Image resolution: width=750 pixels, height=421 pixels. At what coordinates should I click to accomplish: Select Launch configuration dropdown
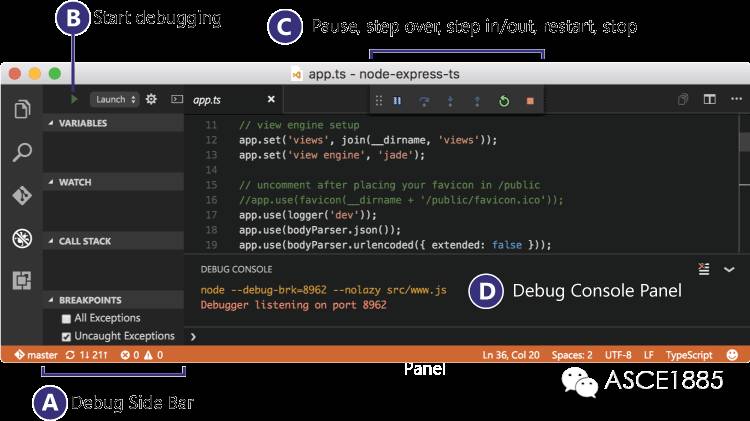point(115,100)
